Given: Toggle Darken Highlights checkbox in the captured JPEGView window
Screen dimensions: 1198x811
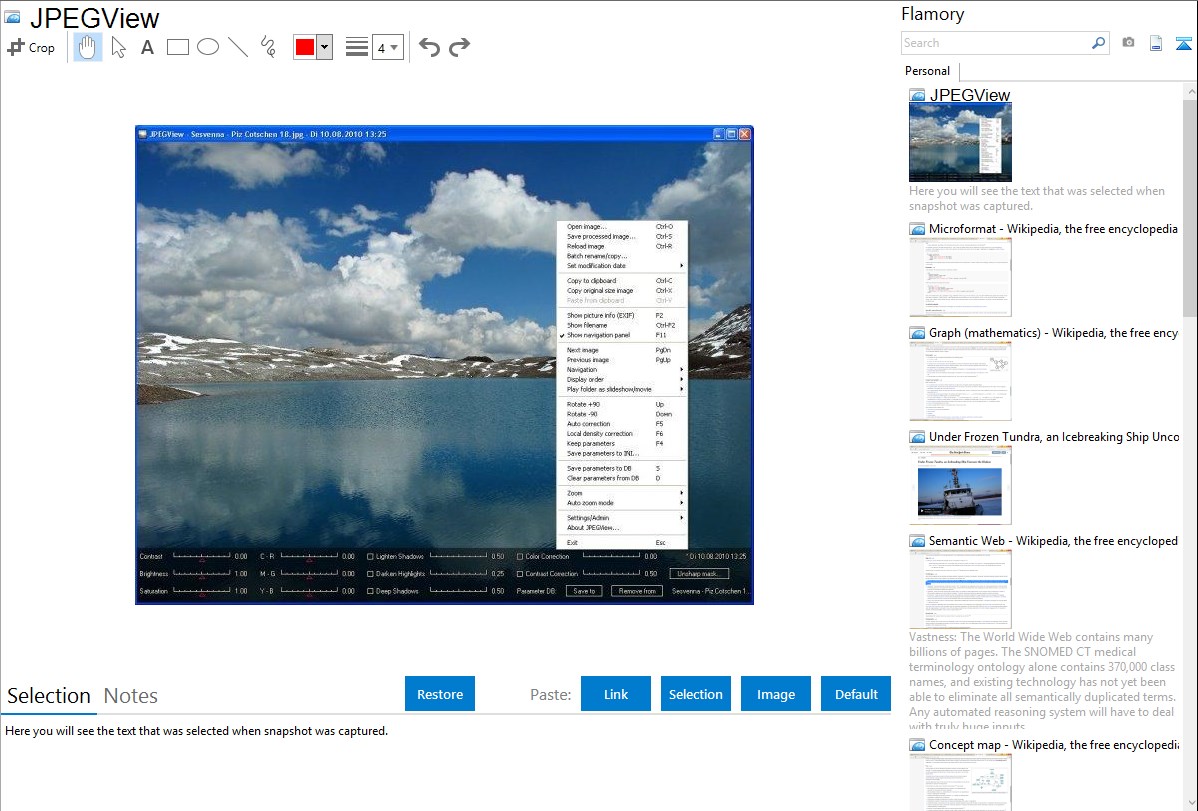Looking at the screenshot, I should click(371, 573).
